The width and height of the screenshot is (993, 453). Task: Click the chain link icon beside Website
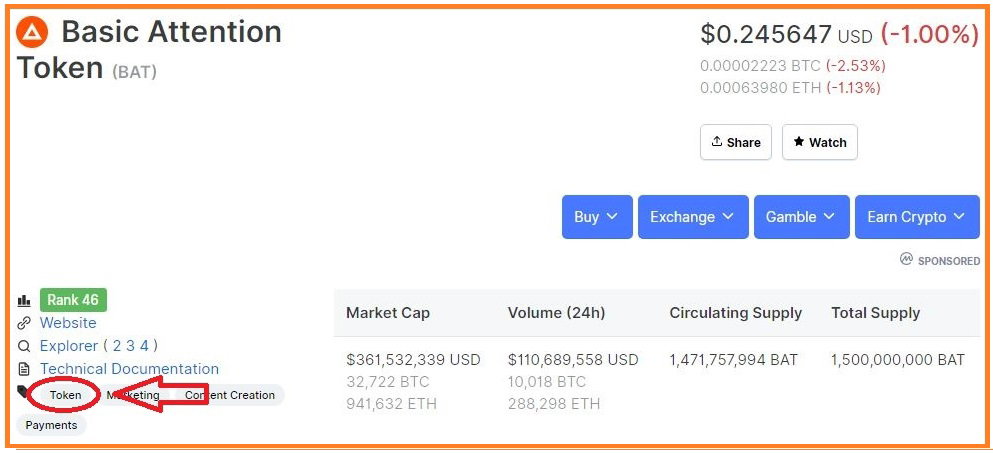24,323
